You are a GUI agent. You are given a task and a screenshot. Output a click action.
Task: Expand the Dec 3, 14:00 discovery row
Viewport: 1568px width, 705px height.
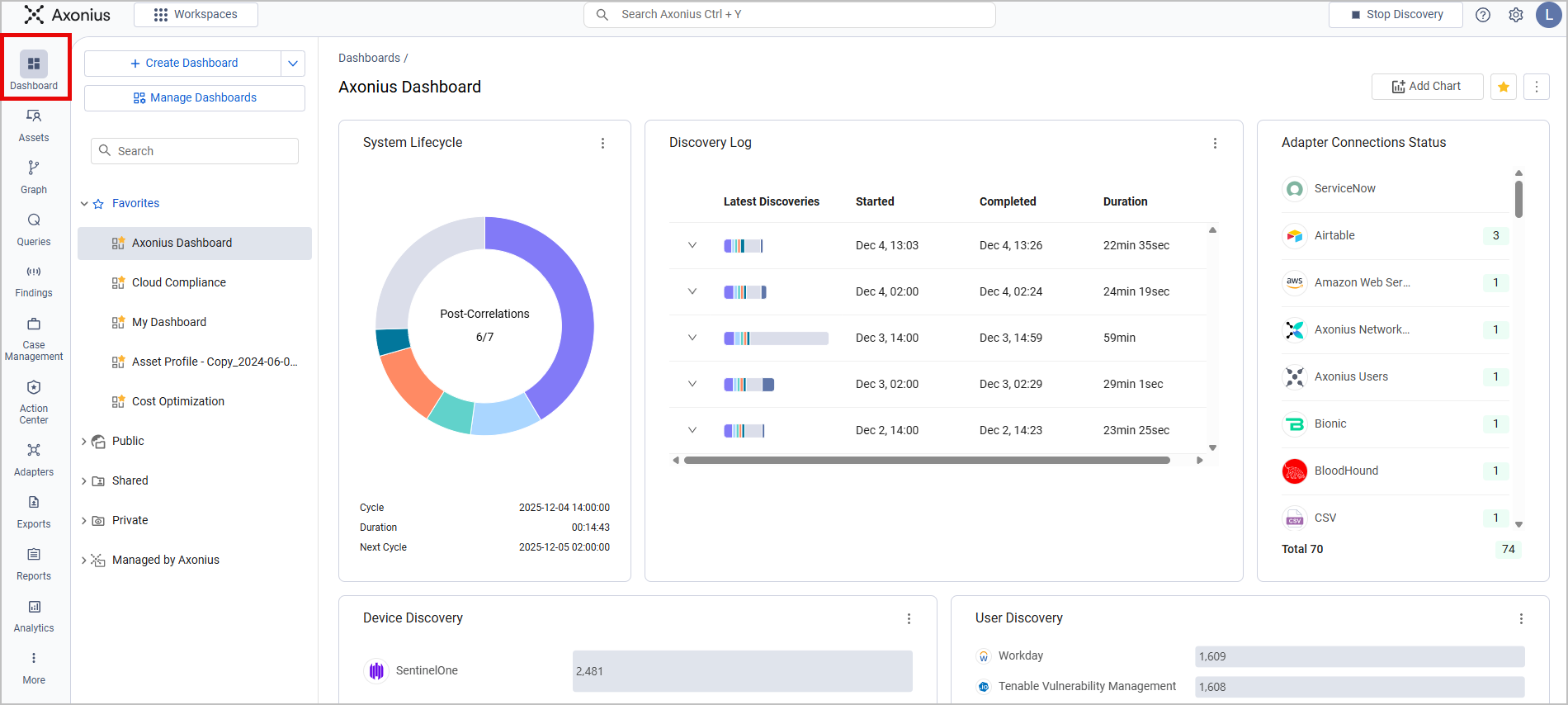tap(692, 338)
